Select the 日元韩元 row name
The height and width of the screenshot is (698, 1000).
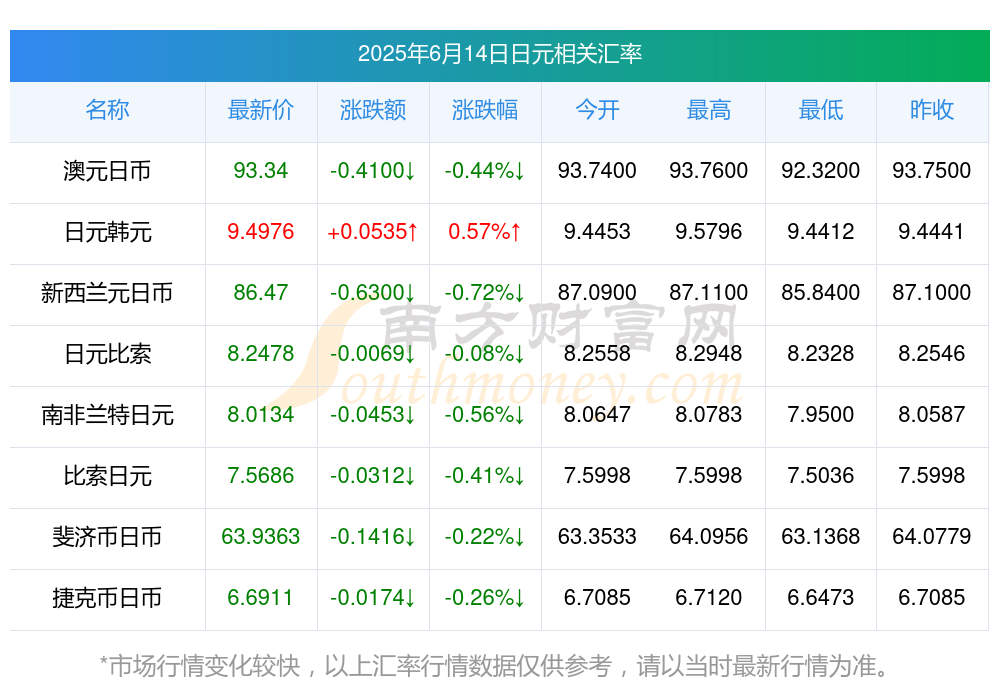click(107, 232)
